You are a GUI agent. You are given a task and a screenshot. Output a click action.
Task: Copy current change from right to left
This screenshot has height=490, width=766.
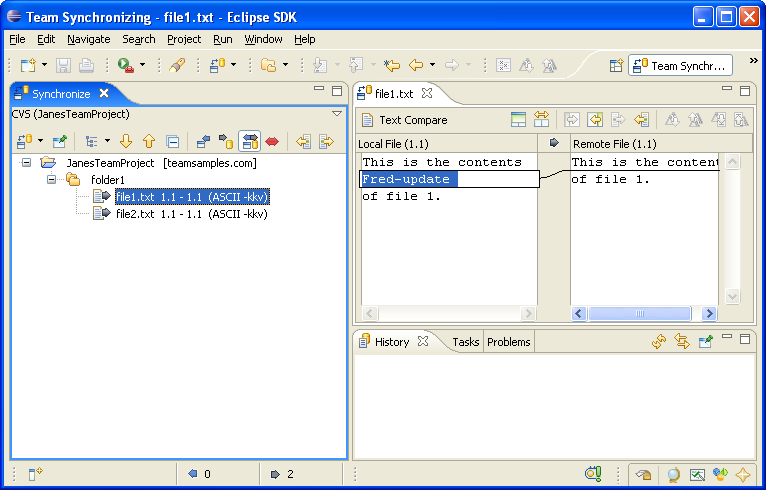(x=595, y=119)
